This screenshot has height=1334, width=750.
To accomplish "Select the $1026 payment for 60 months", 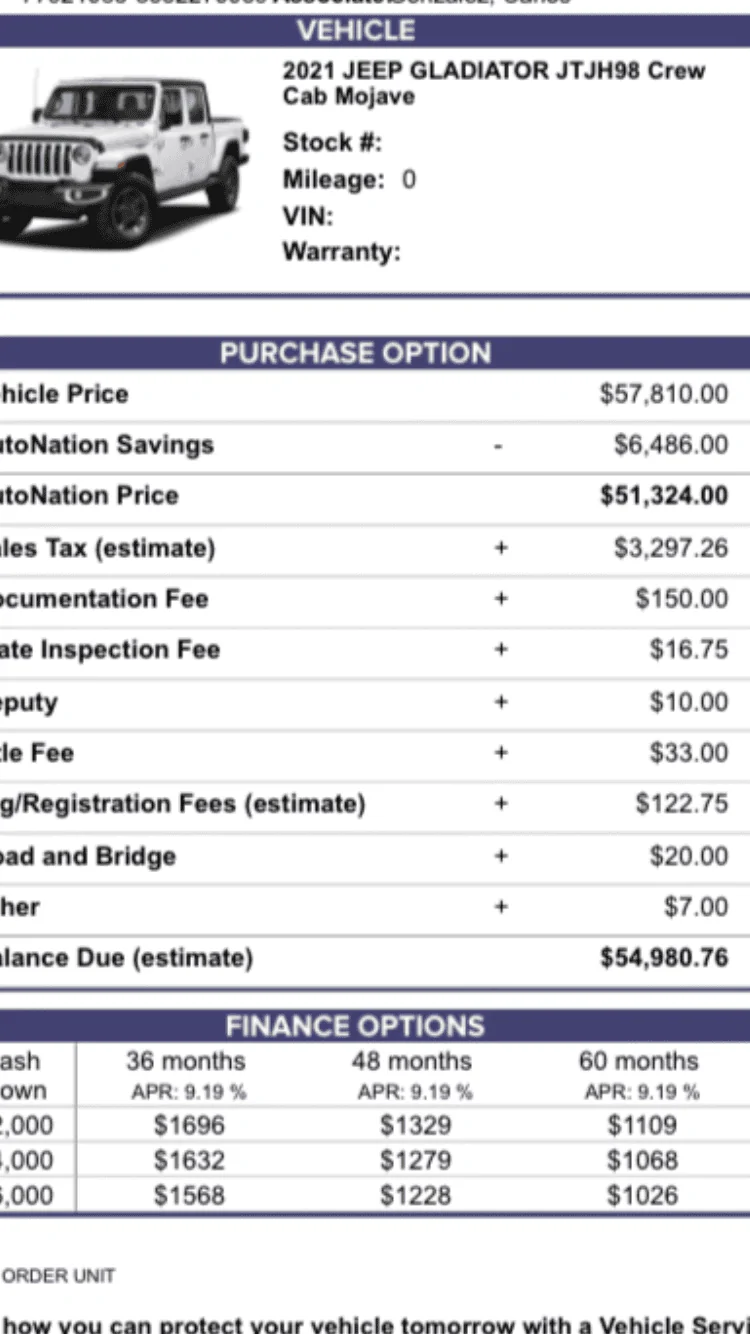I will coord(642,1195).
